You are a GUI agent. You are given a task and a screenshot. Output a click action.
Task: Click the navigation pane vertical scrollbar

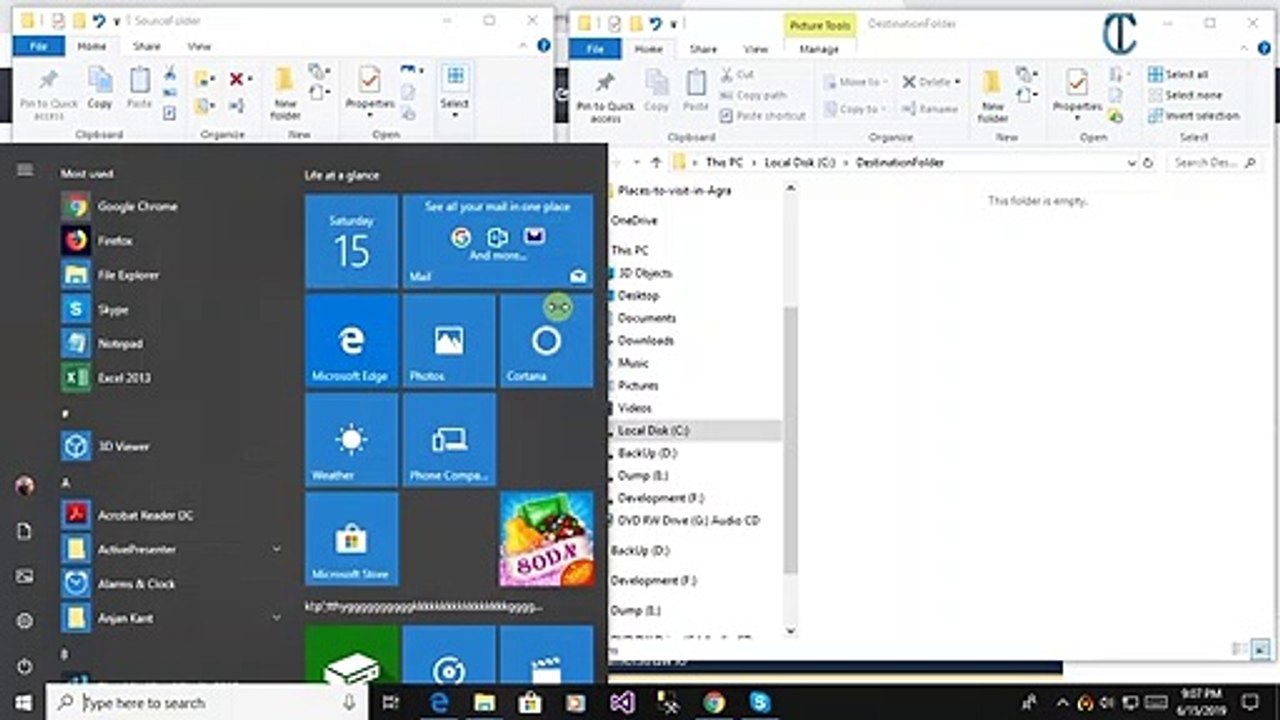tap(789, 438)
